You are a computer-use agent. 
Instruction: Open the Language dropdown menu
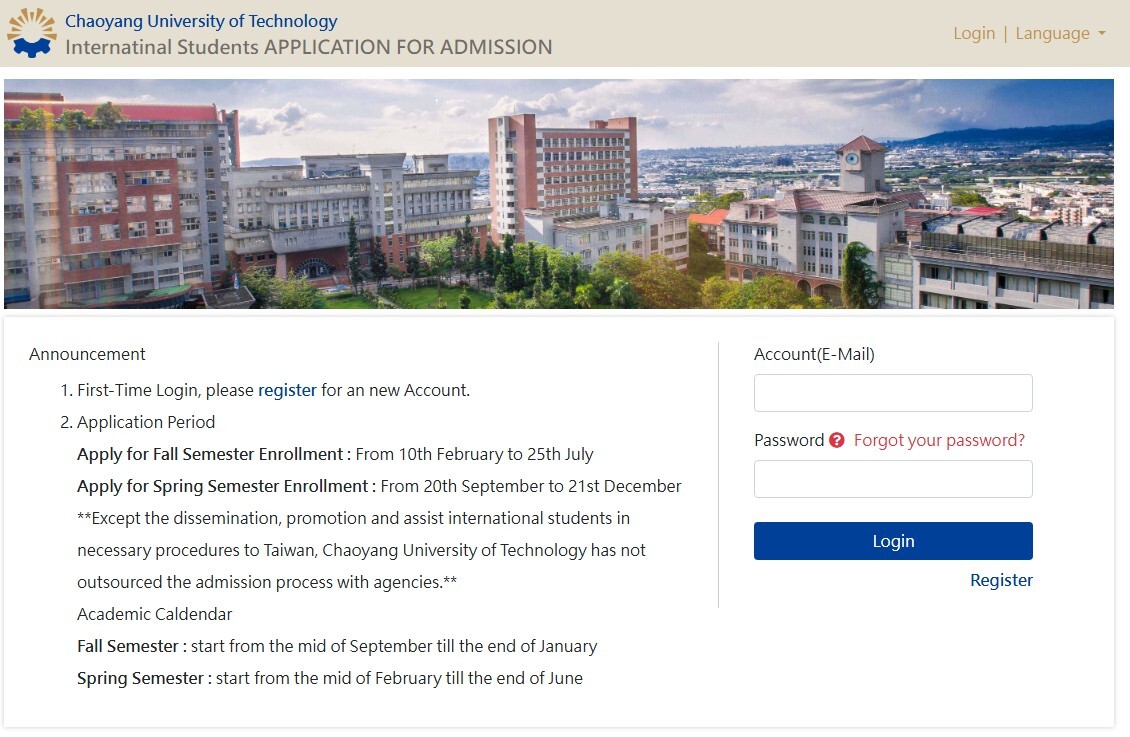tap(1060, 33)
